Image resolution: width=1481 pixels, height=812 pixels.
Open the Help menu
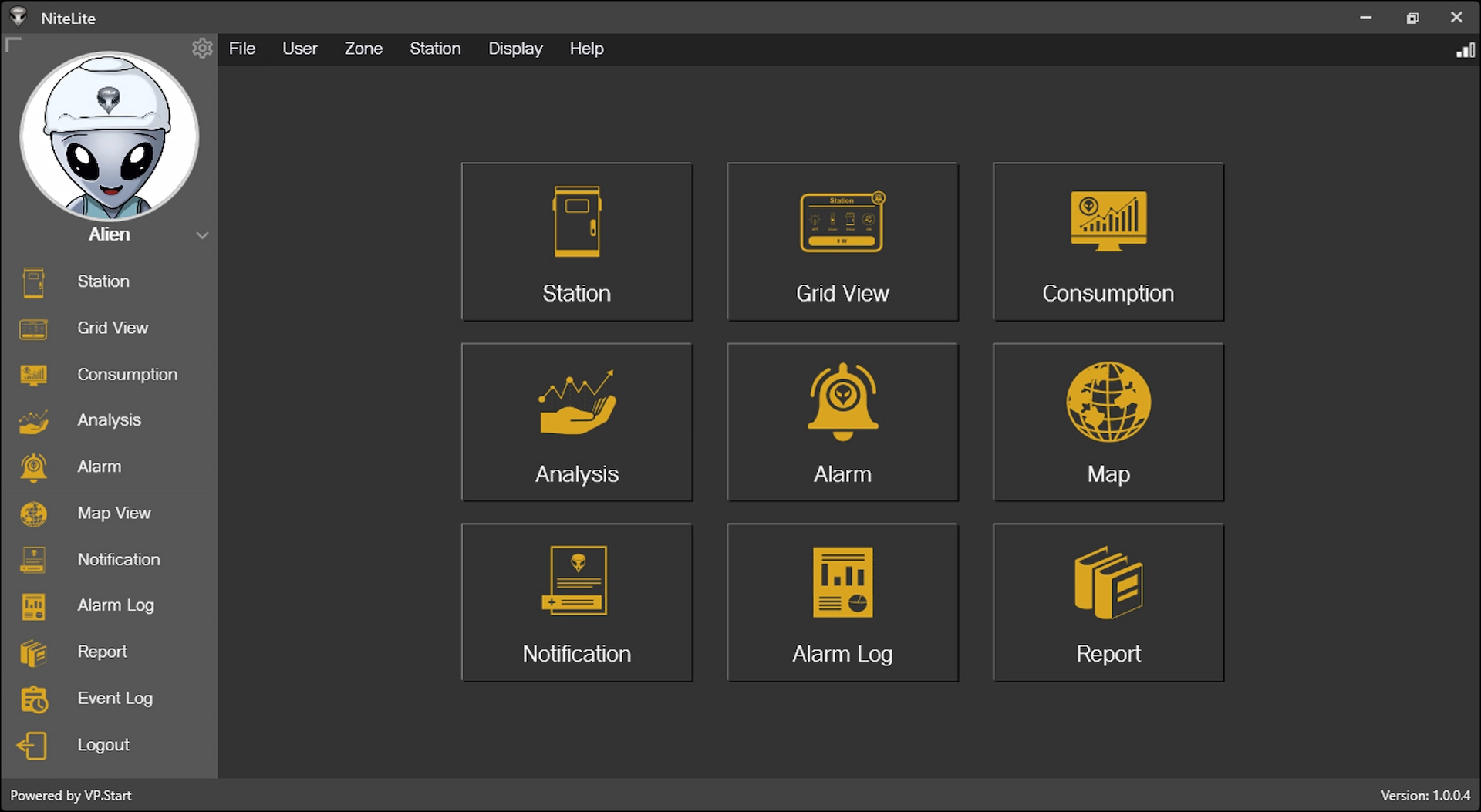point(586,49)
